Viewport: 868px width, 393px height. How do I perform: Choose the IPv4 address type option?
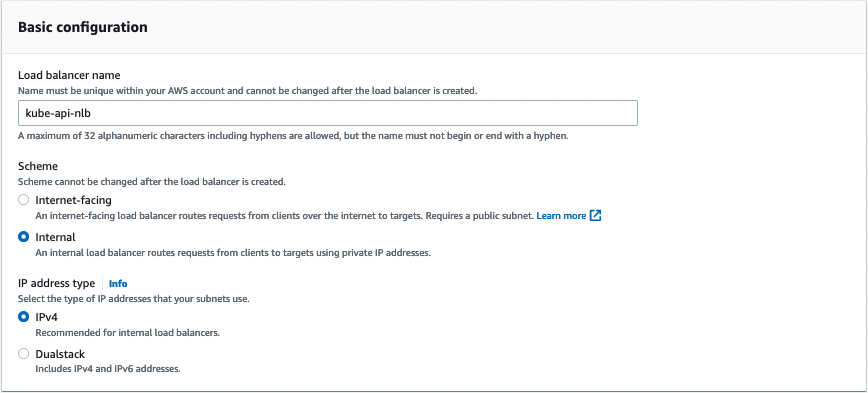click(x=24, y=317)
